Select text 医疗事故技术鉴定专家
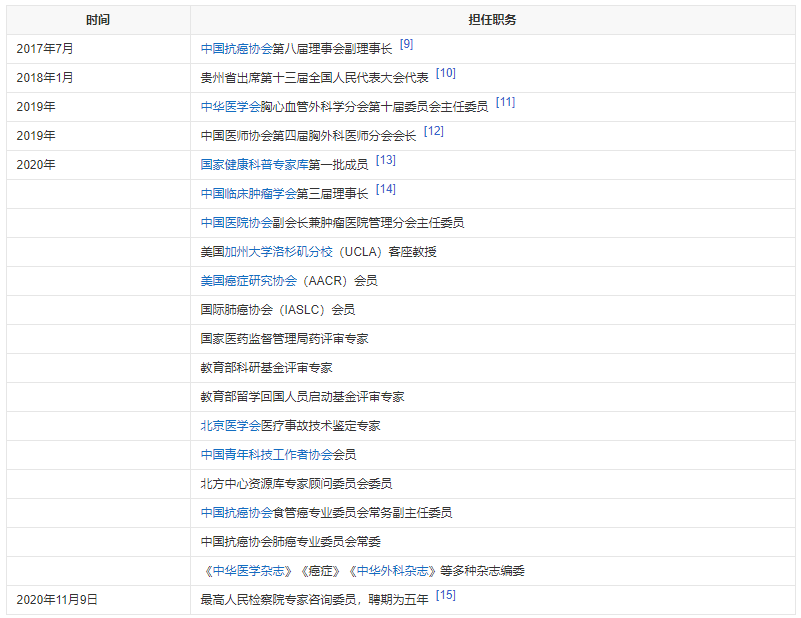This screenshot has height=618, width=801. (x=320, y=426)
